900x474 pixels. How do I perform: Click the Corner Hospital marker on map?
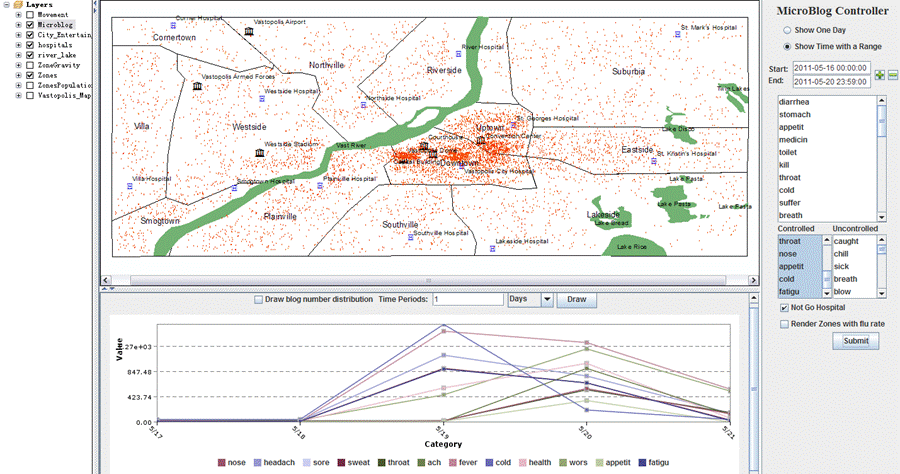point(173,25)
